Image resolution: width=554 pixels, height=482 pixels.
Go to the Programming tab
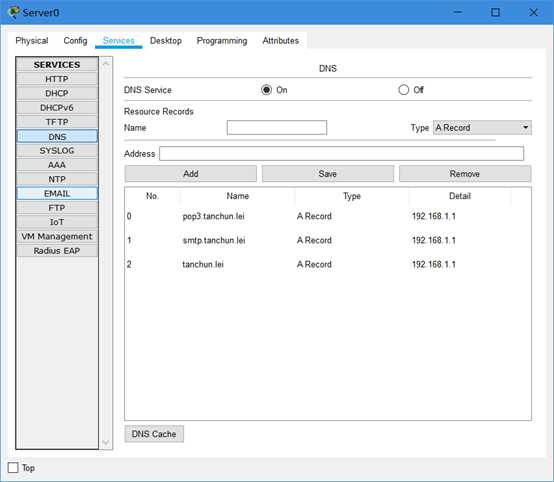tap(222, 41)
